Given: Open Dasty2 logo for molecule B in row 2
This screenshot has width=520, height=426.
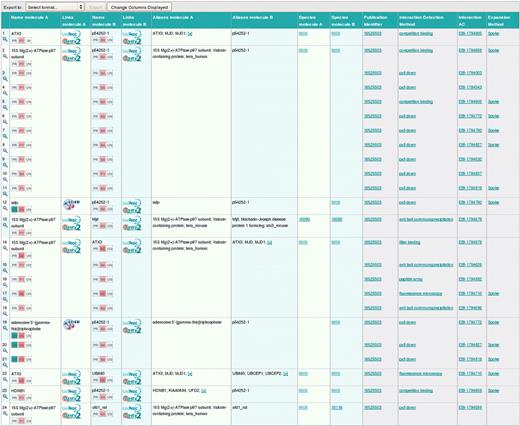Looking at the screenshot, I should 132,58.
